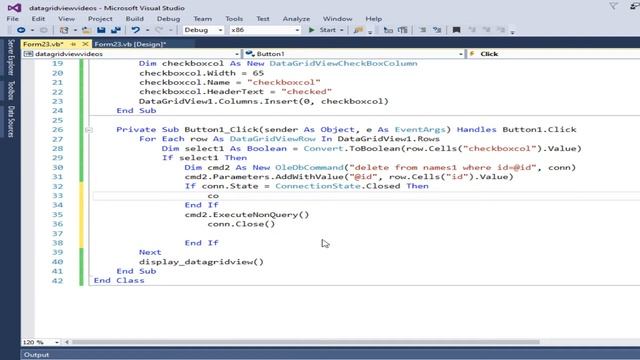Comment out the selected lines
Screen dimensions: 640x360
click(x=422, y=30)
